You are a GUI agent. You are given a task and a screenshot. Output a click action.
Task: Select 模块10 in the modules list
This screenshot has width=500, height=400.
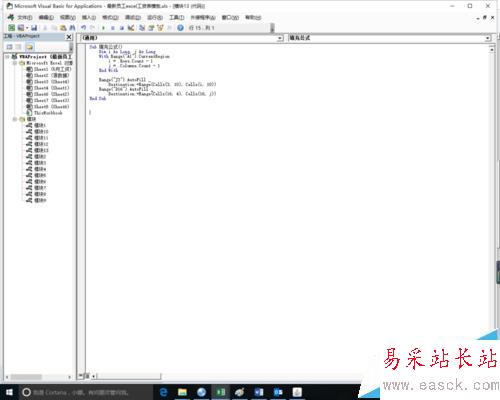point(37,131)
